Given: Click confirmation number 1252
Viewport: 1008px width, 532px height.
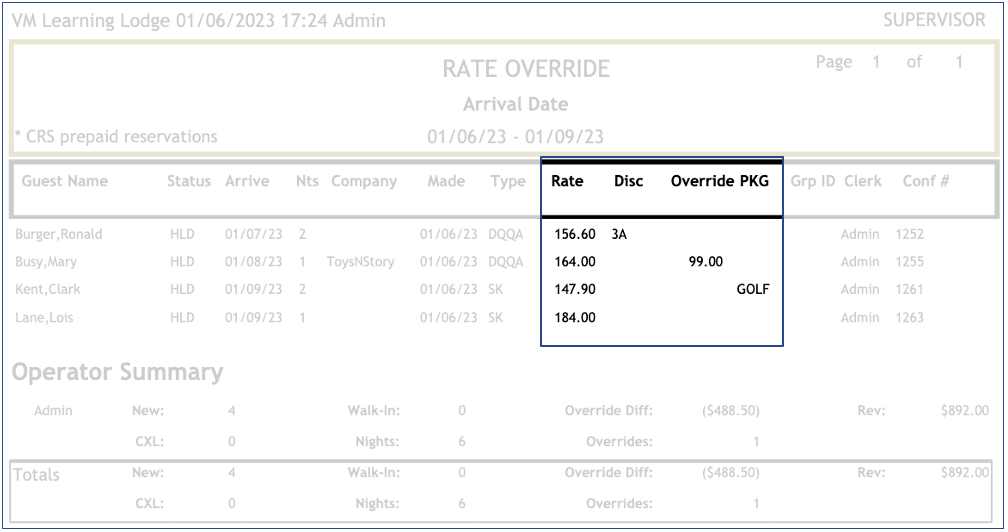Looking at the screenshot, I should (x=911, y=235).
